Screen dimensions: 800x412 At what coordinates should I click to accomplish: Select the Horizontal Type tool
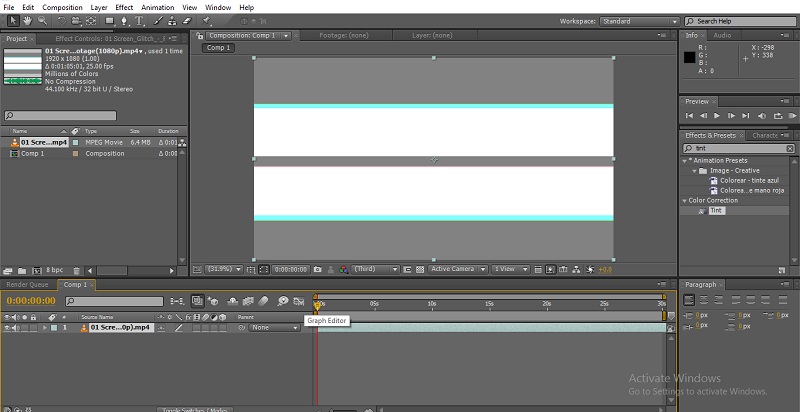tap(139, 21)
